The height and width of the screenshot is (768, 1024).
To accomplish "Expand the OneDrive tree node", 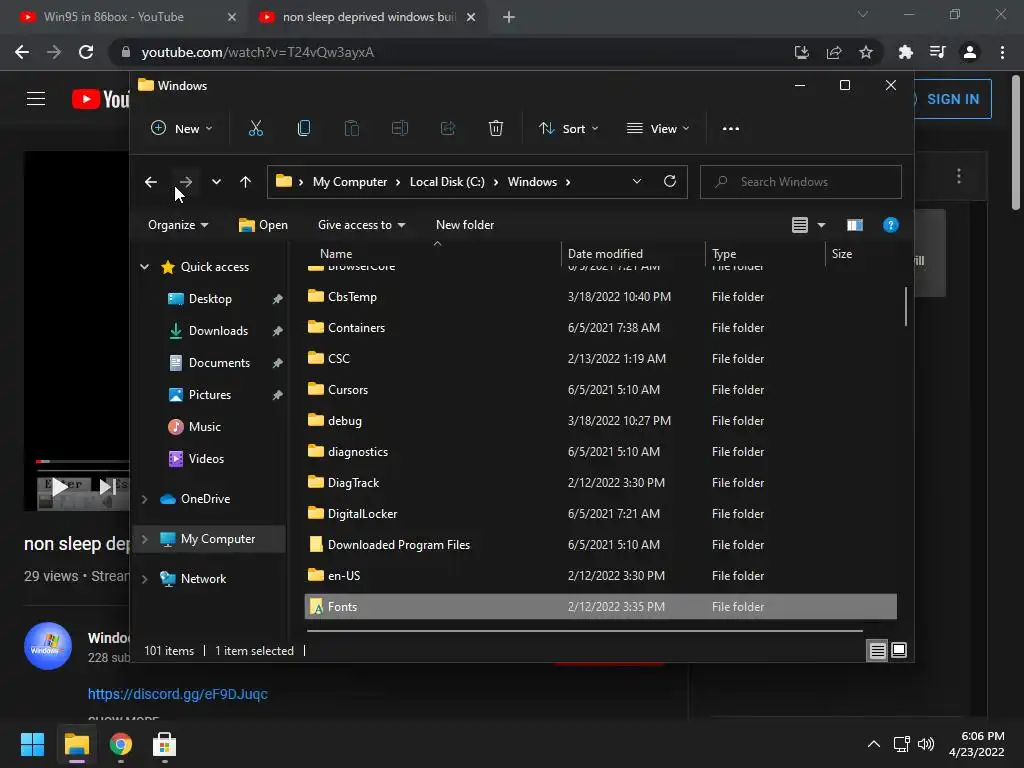I will click(x=145, y=499).
